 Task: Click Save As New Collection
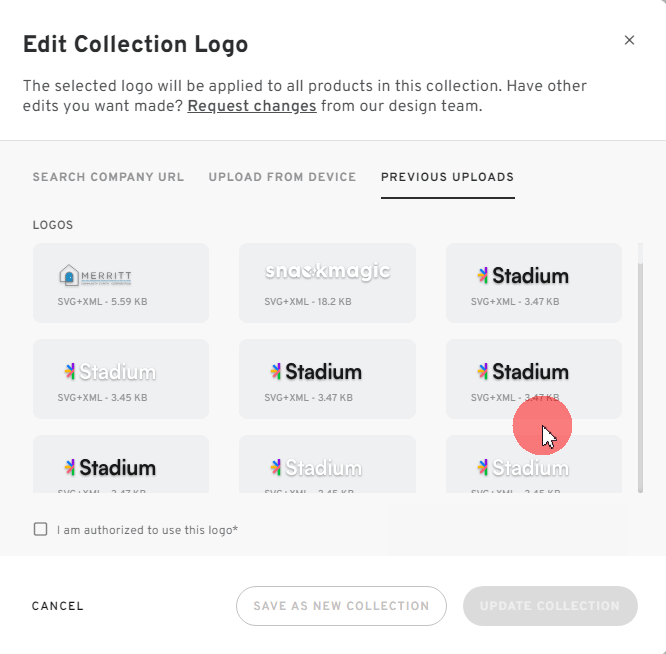341,606
